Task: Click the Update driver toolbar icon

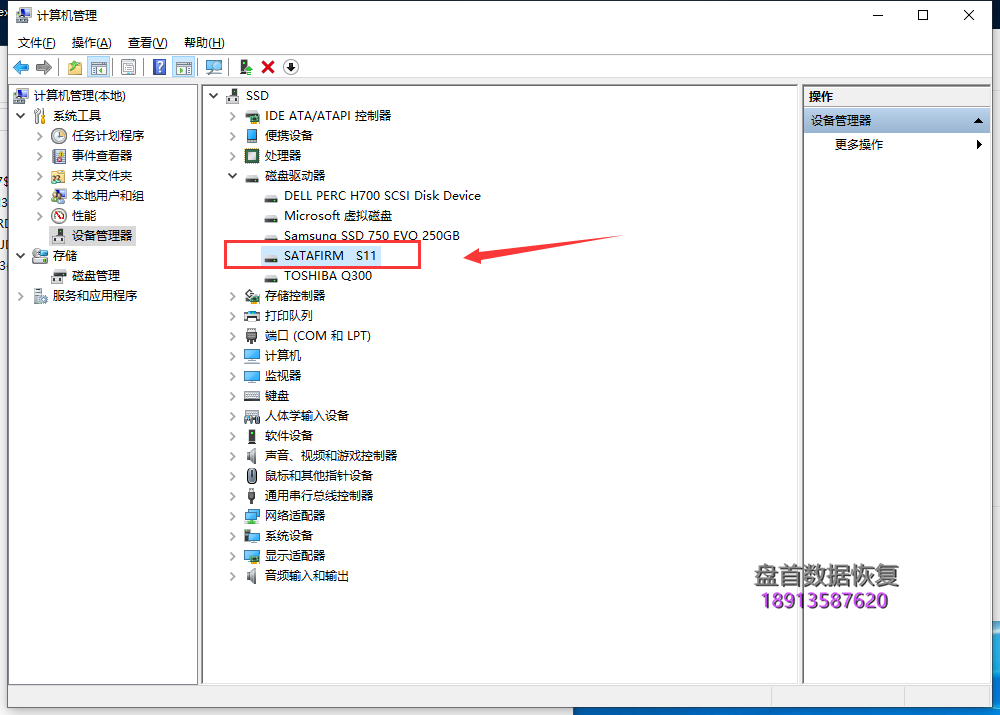Action: point(246,67)
